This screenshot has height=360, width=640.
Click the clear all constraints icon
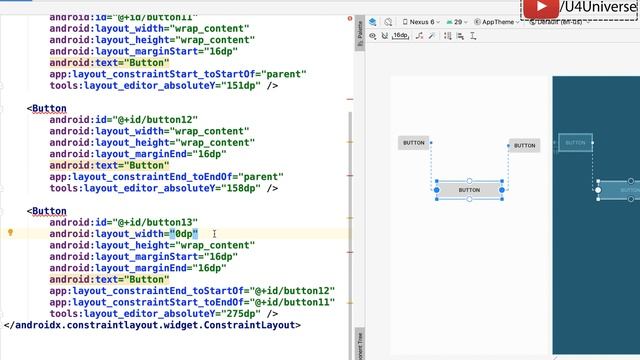click(x=419, y=36)
